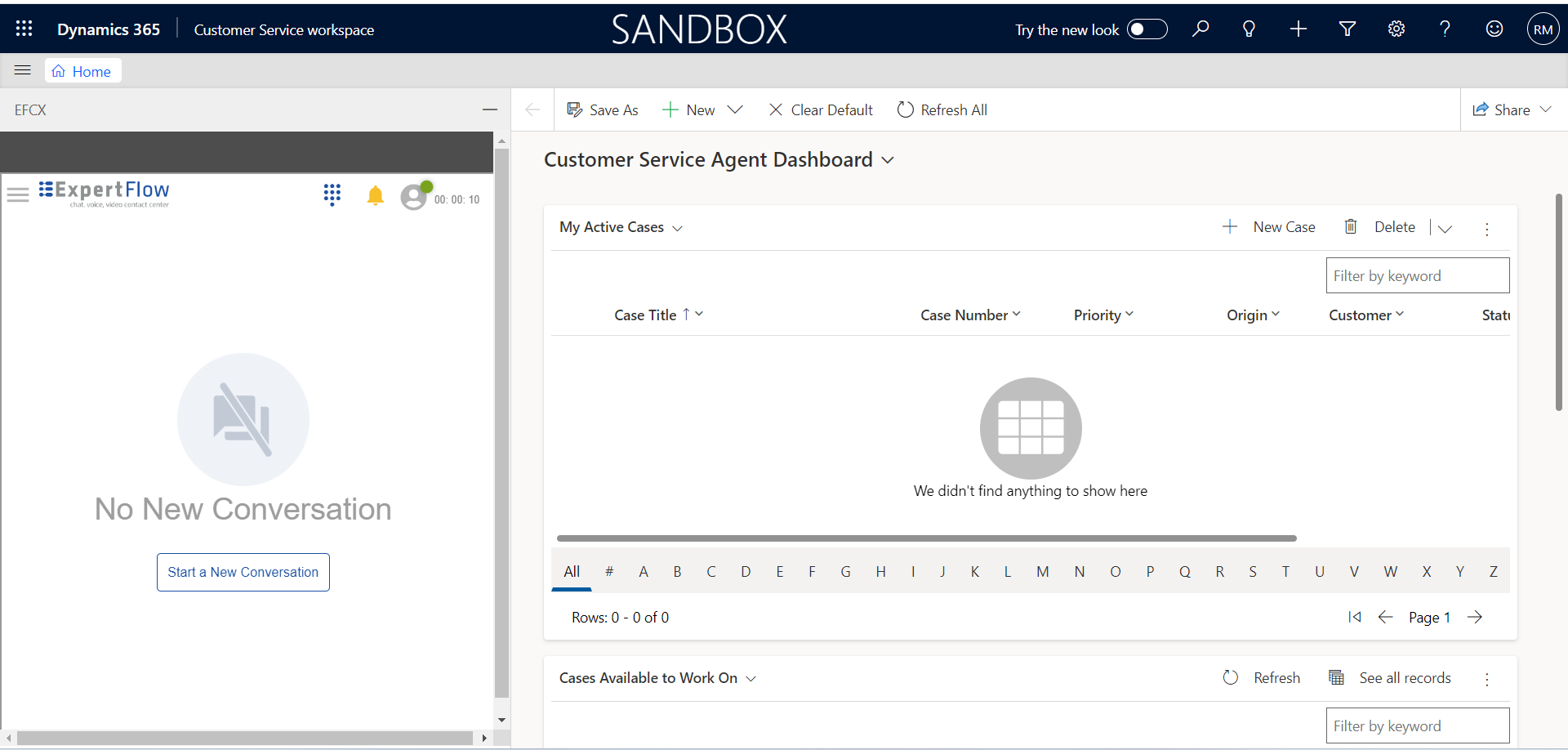1568x750 pixels.
Task: Select the All alphabet filter tab
Action: (572, 572)
